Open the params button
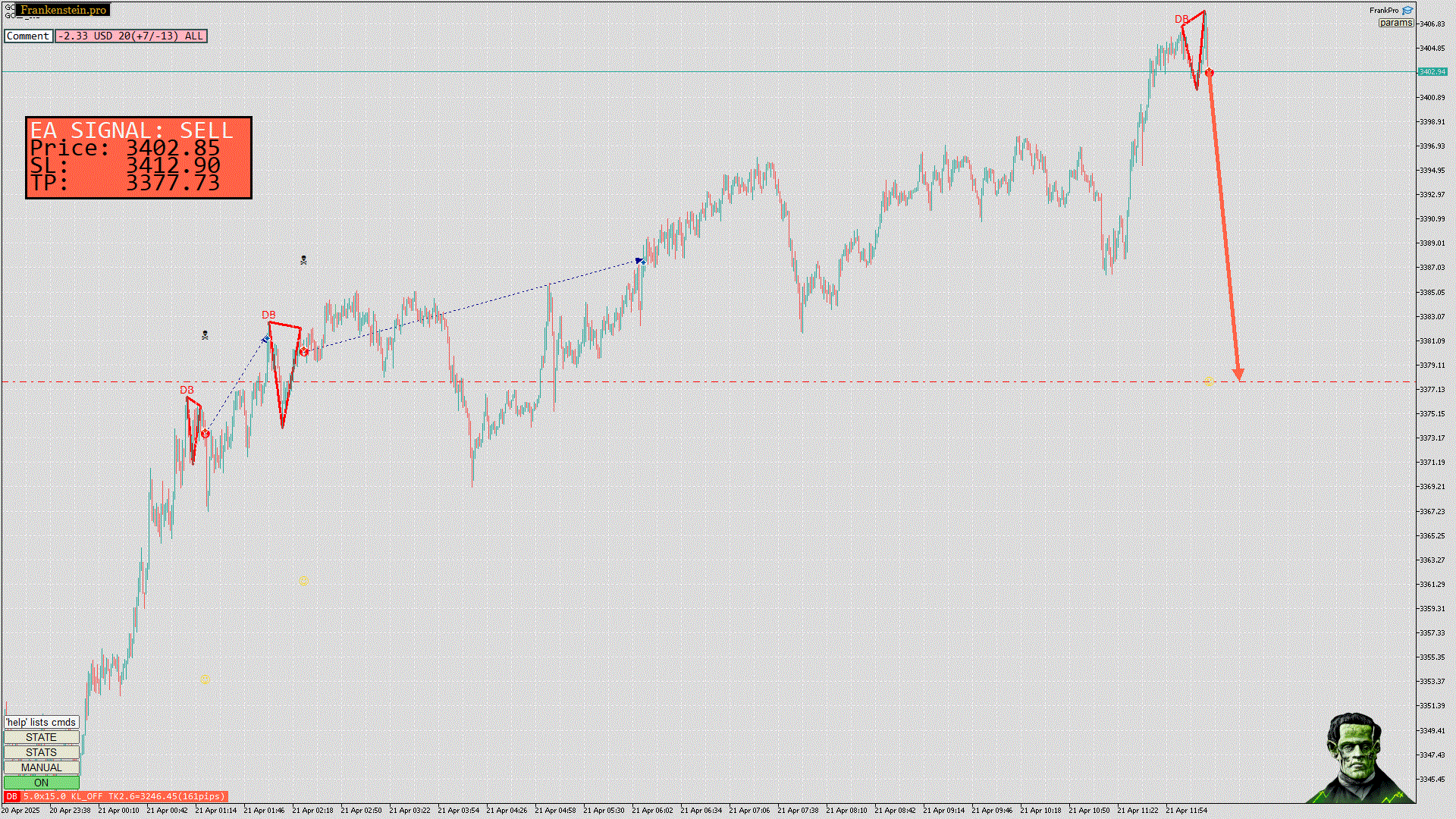Image resolution: width=1456 pixels, height=819 pixels. [1395, 23]
